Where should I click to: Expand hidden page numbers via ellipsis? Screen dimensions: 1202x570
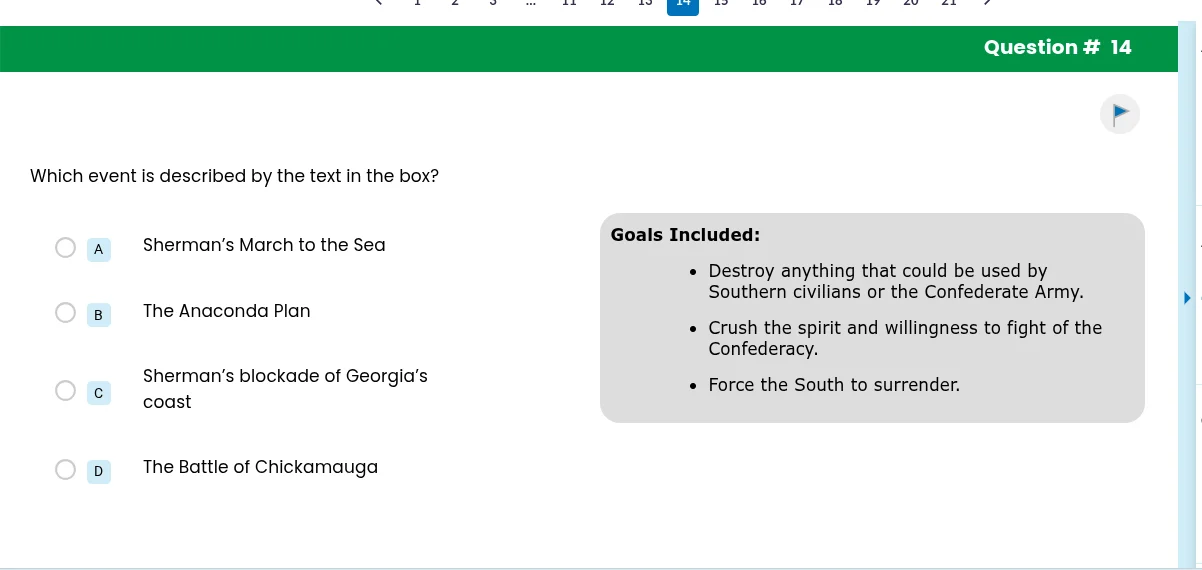point(531,3)
